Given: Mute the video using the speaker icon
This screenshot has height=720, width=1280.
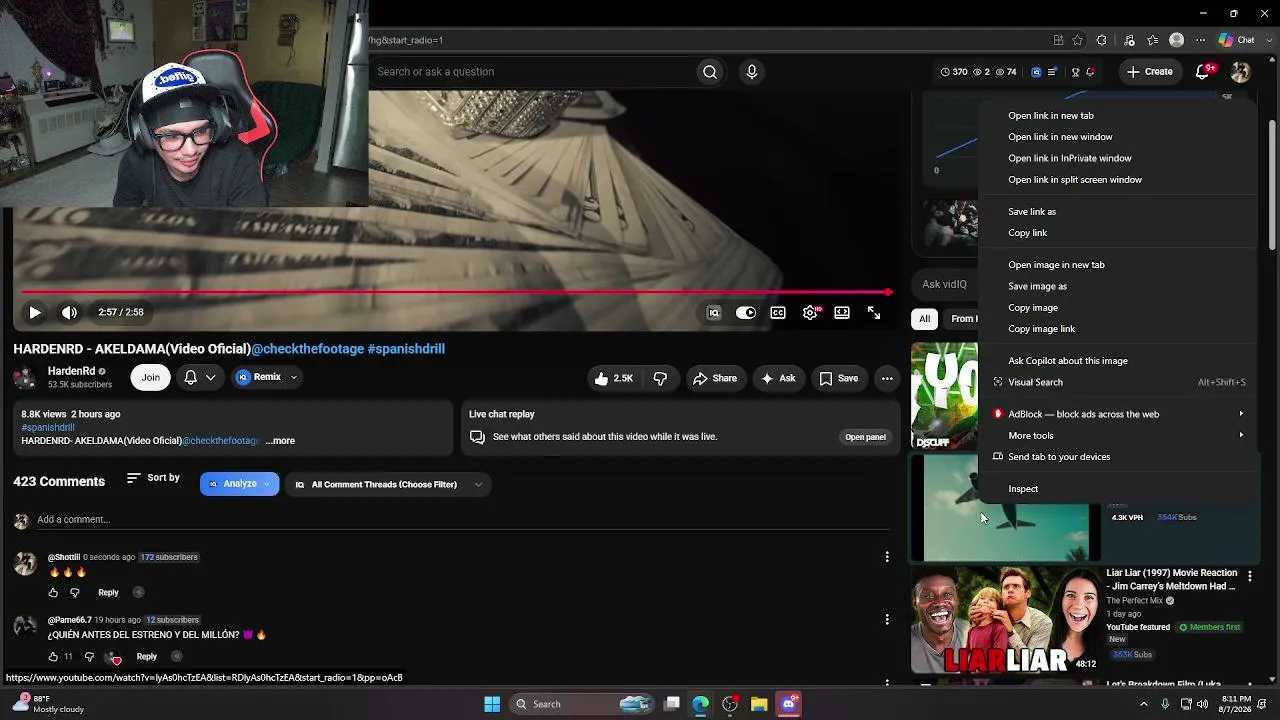Looking at the screenshot, I should click(x=69, y=313).
